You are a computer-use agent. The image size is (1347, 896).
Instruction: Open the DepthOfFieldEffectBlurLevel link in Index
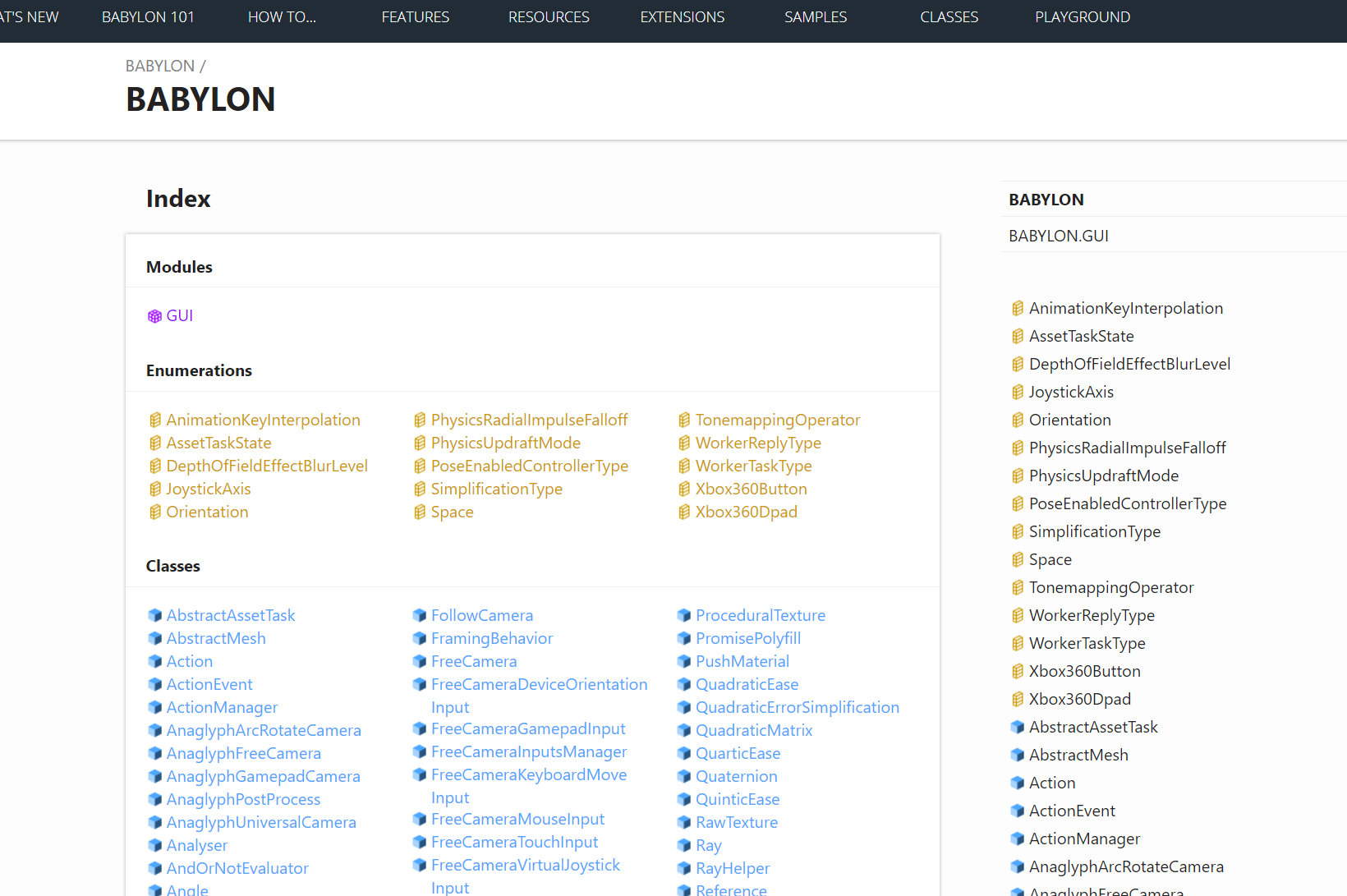click(x=267, y=466)
